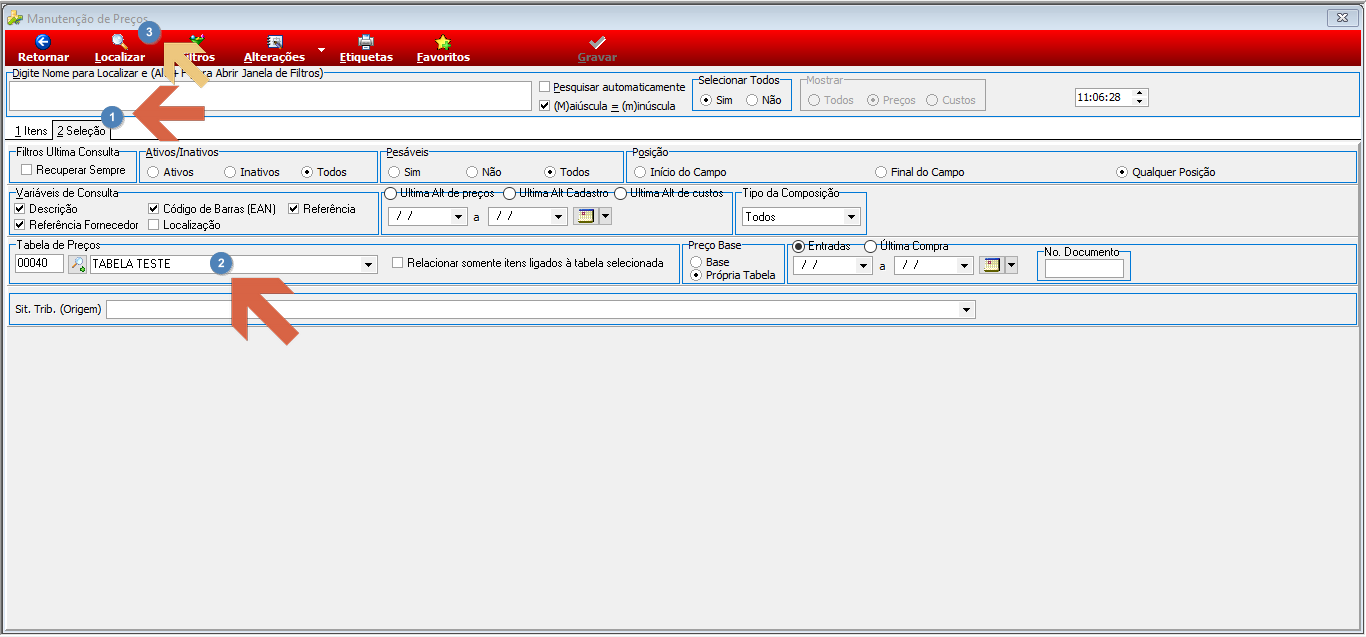This screenshot has height=637, width=1366.
Task: Click the Retornar toolbar label
Action: pos(43,57)
